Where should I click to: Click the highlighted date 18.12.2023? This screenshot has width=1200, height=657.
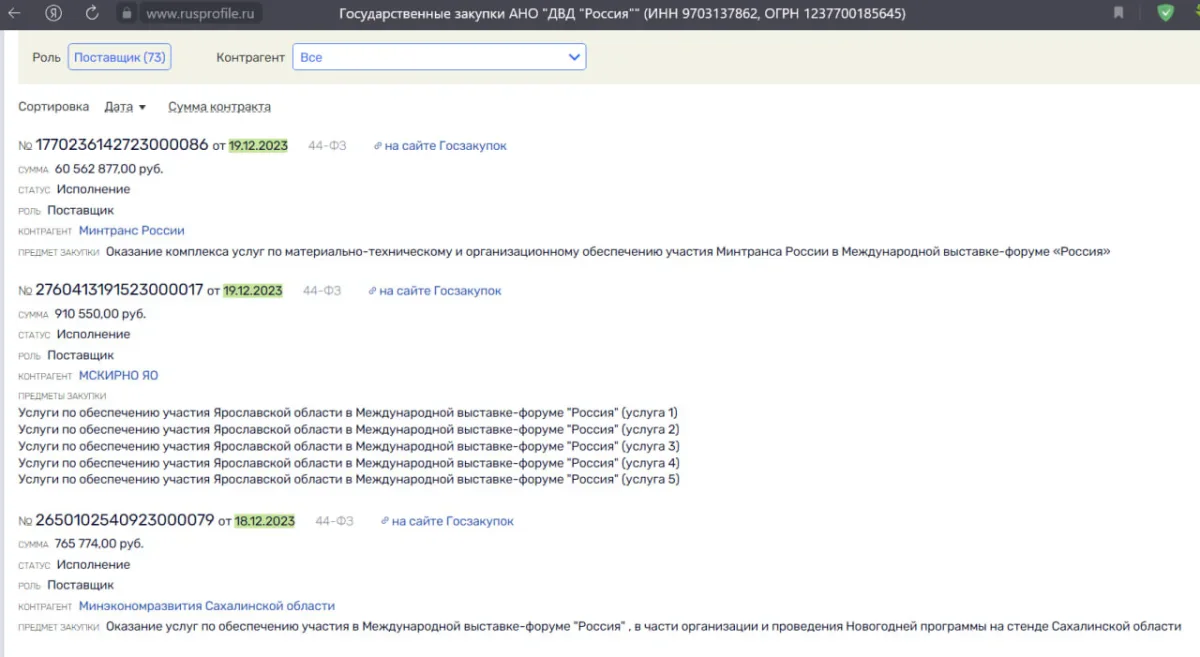pyautogui.click(x=265, y=521)
